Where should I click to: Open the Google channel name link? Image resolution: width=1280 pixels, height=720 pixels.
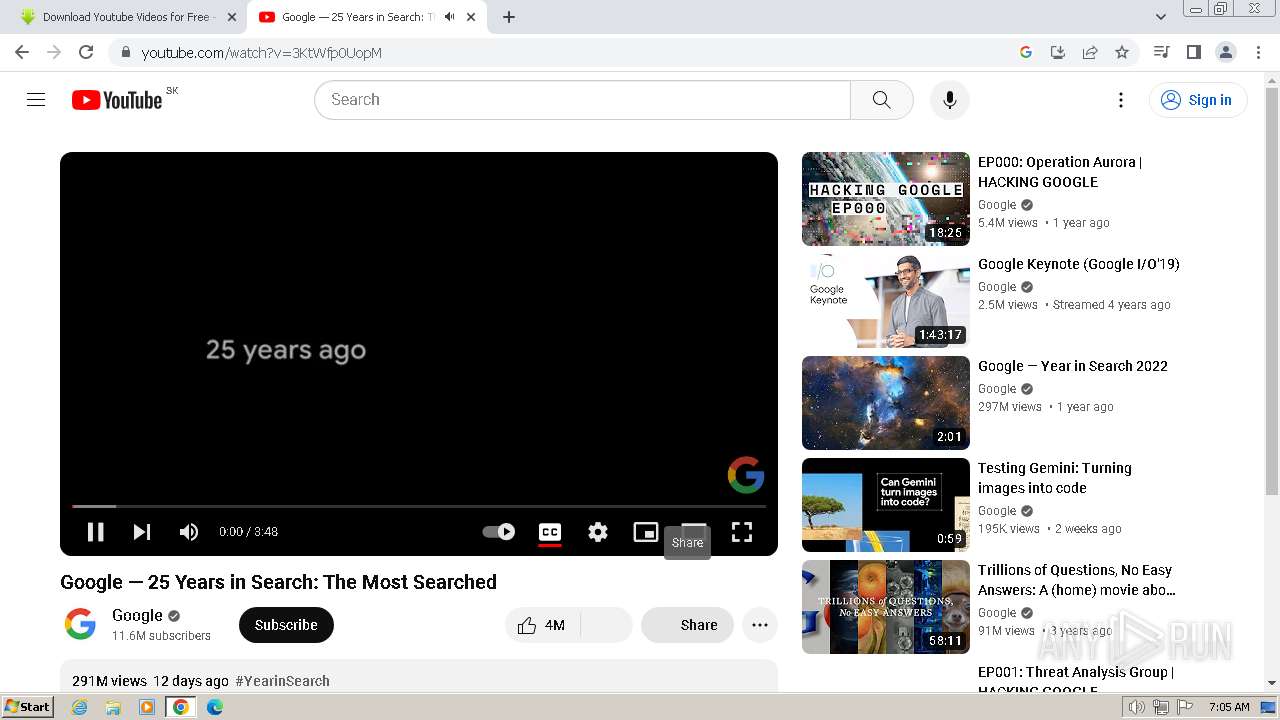tap(137, 615)
